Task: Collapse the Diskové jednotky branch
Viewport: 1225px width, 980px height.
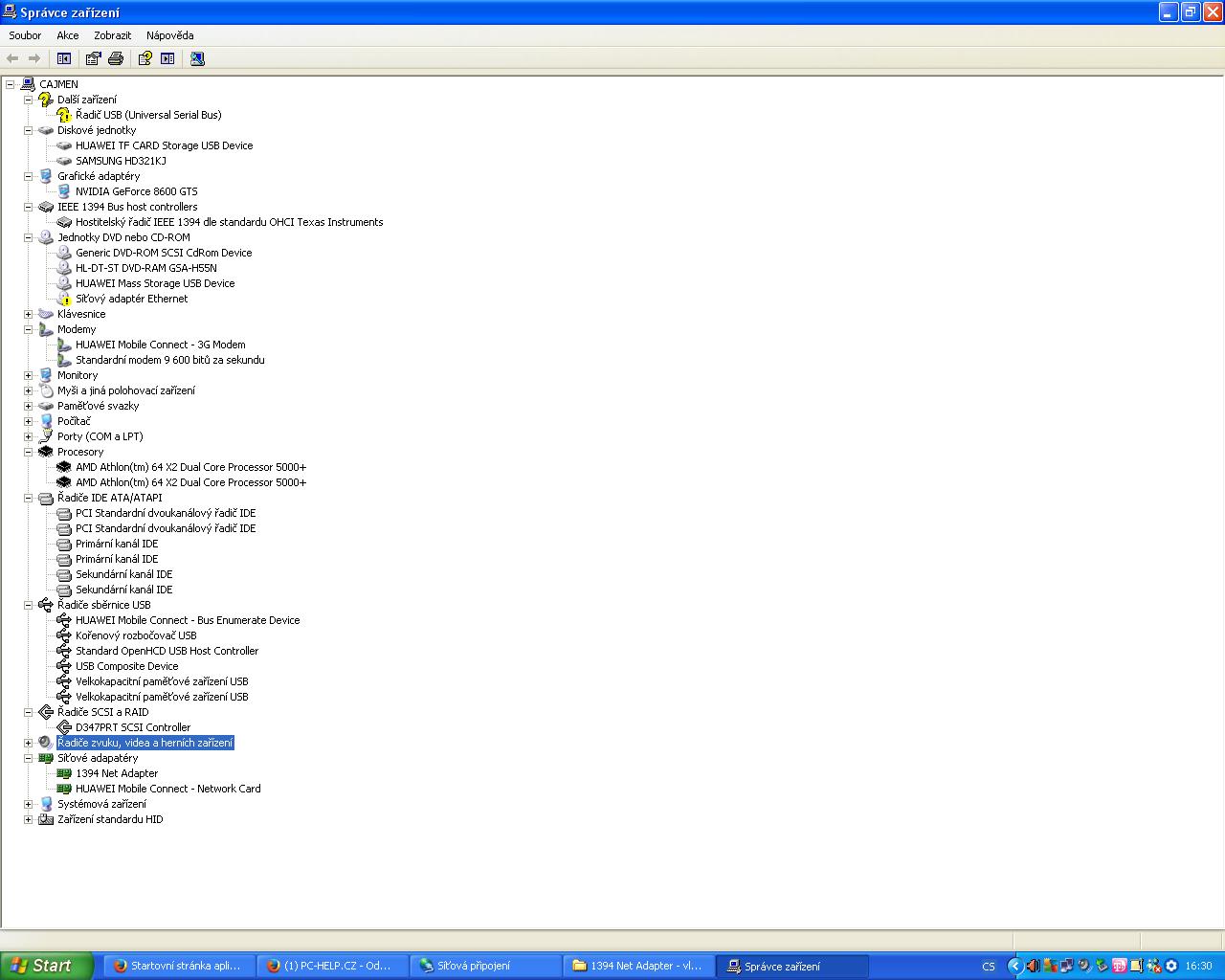Action: click(x=28, y=130)
